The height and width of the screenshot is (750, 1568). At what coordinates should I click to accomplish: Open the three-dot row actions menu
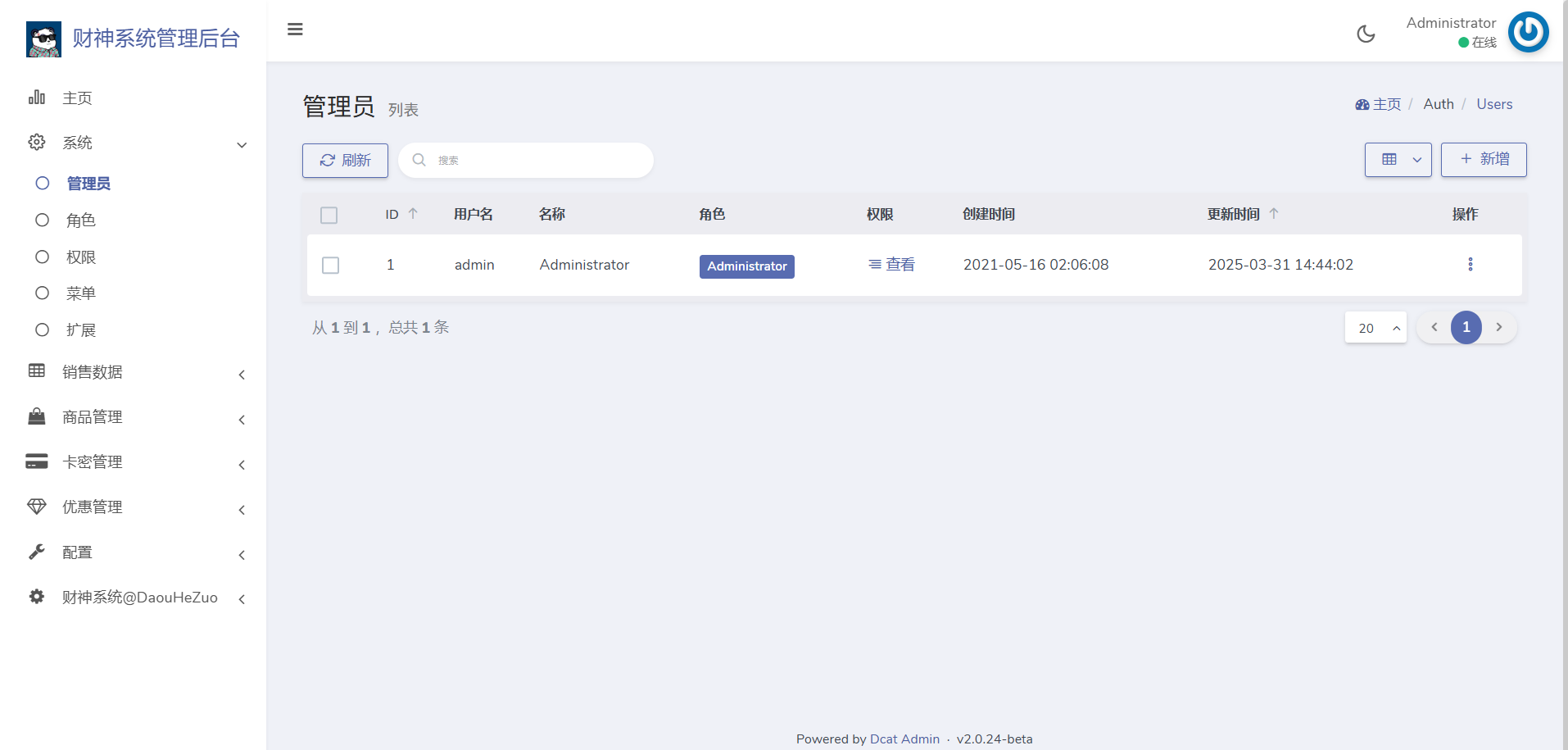pos(1470,264)
